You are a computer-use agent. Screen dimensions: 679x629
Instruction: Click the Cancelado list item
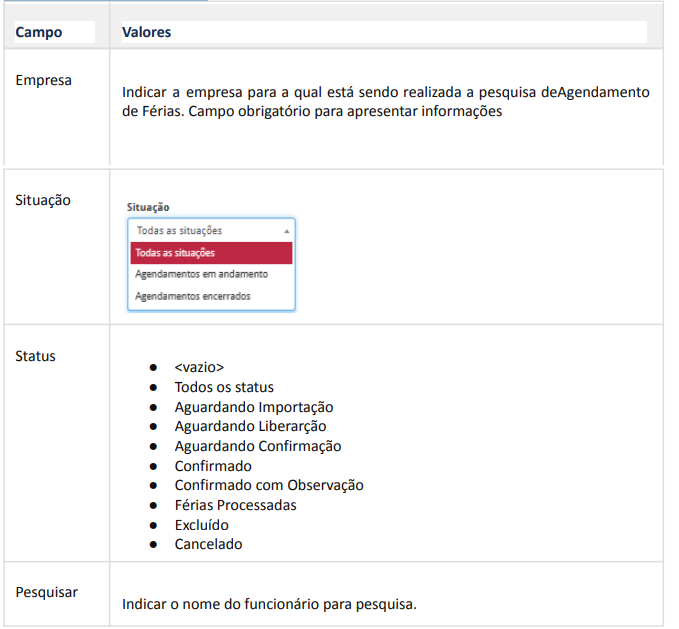pyautogui.click(x=208, y=544)
